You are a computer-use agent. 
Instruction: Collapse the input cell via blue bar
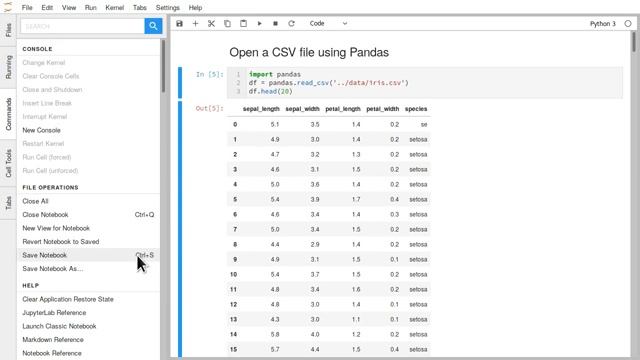[x=180, y=83]
